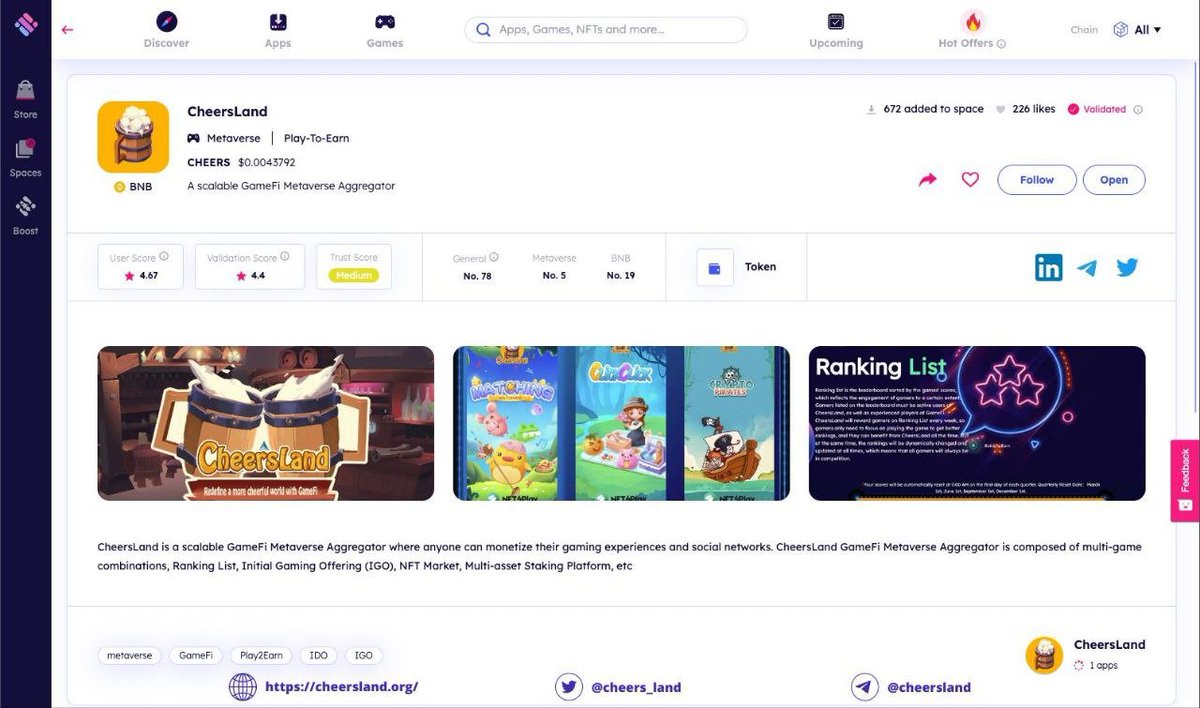This screenshot has height=708, width=1200.
Task: Open the CheersLand beer mugs banner thumbnail
Action: (x=266, y=423)
